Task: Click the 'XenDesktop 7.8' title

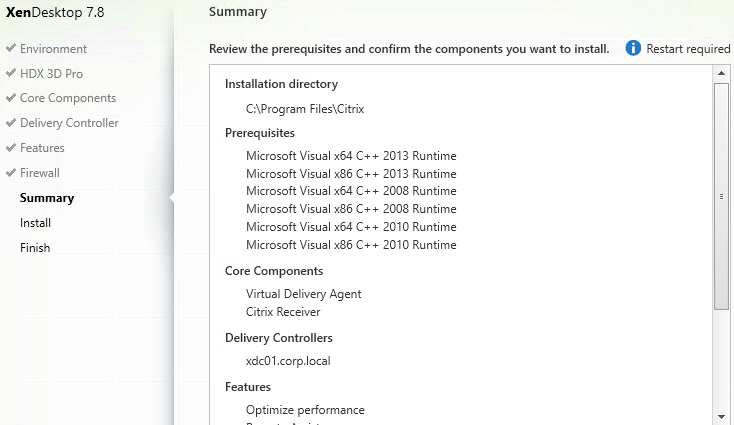Action: click(x=55, y=12)
